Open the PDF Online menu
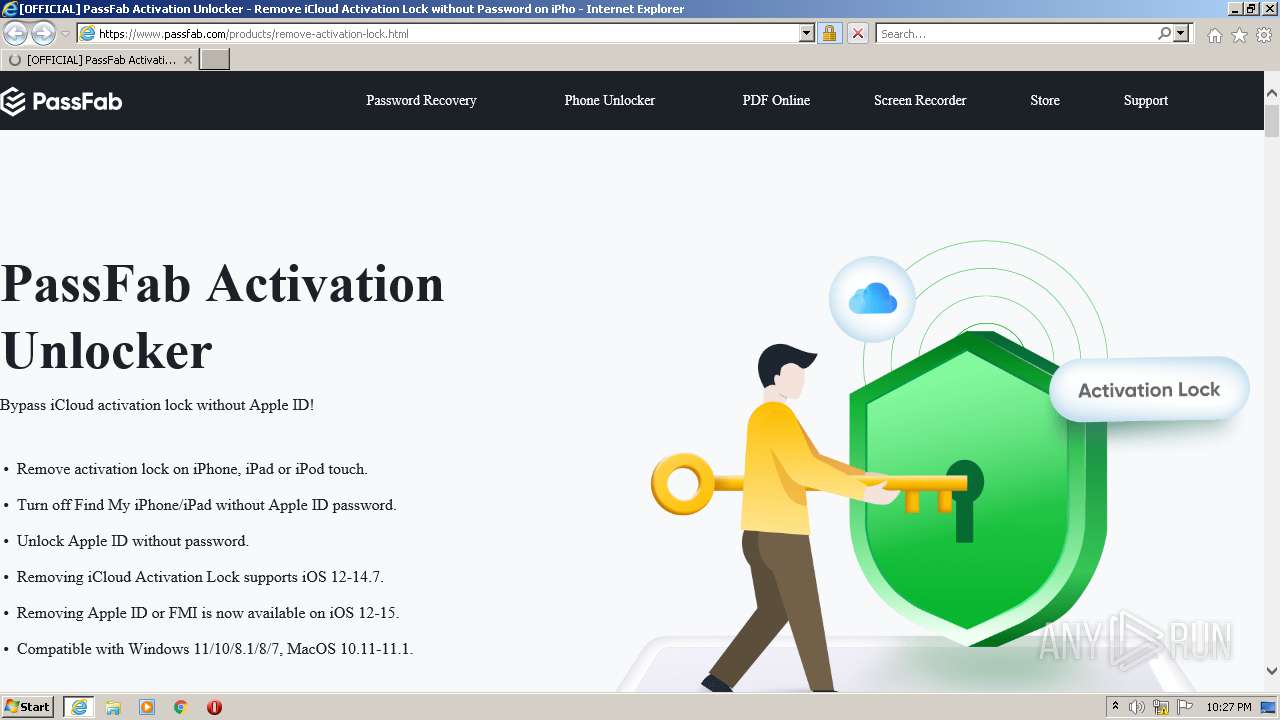Viewport: 1280px width, 720px height. pyautogui.click(x=776, y=101)
